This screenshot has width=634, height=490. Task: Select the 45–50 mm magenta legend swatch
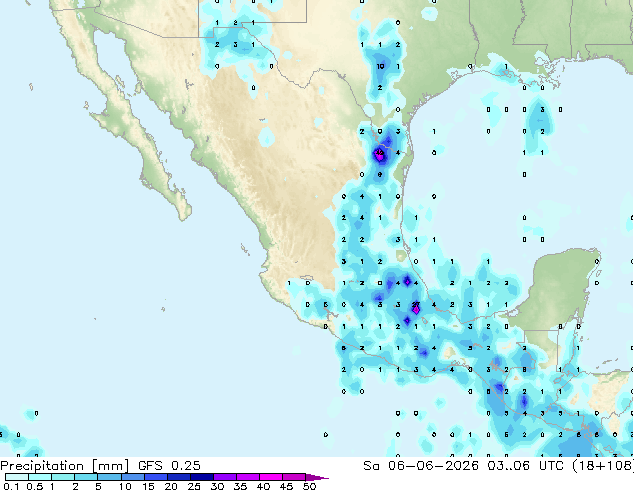coord(294,477)
